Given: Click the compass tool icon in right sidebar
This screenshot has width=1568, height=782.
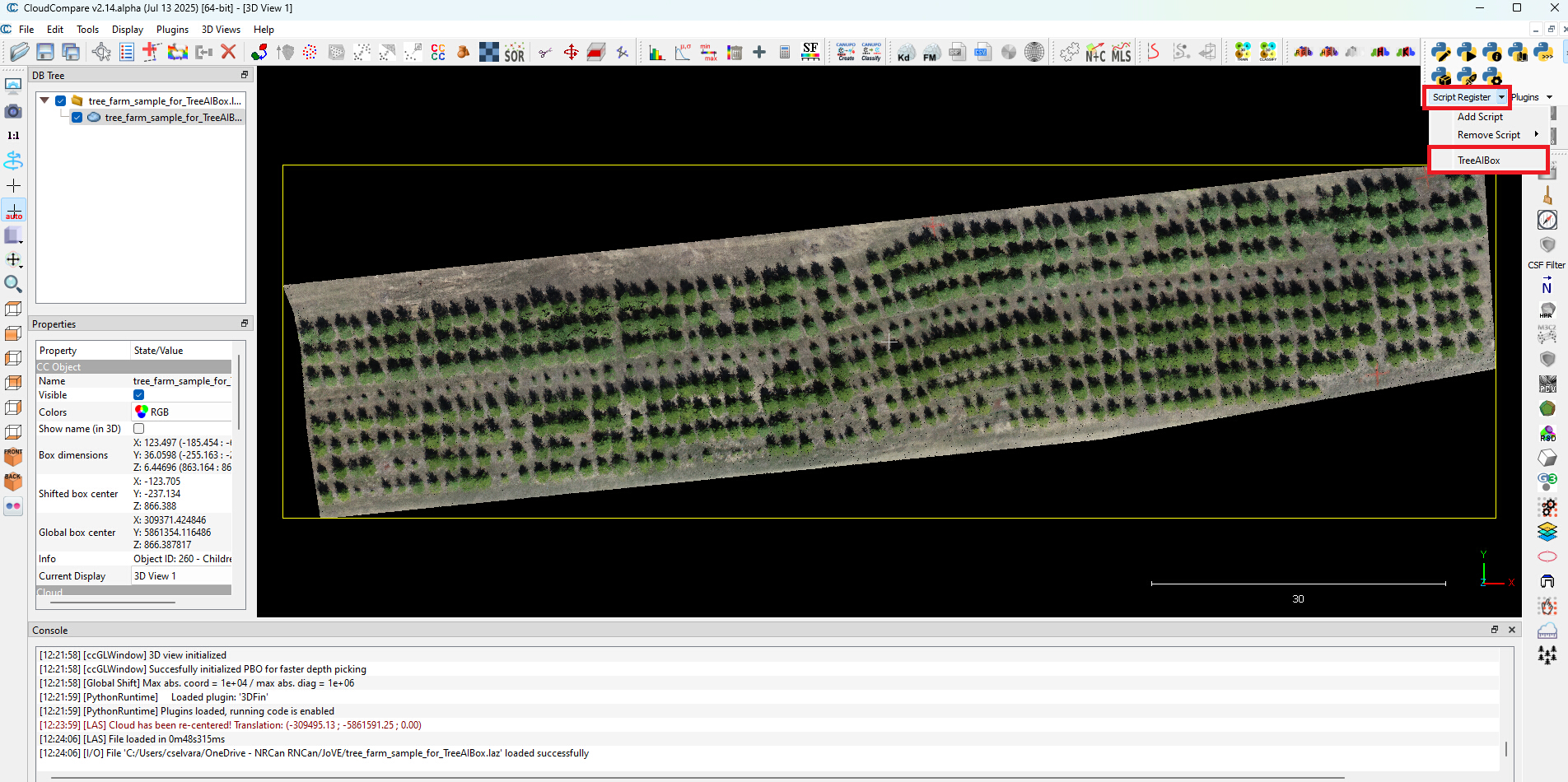Looking at the screenshot, I should (1547, 220).
